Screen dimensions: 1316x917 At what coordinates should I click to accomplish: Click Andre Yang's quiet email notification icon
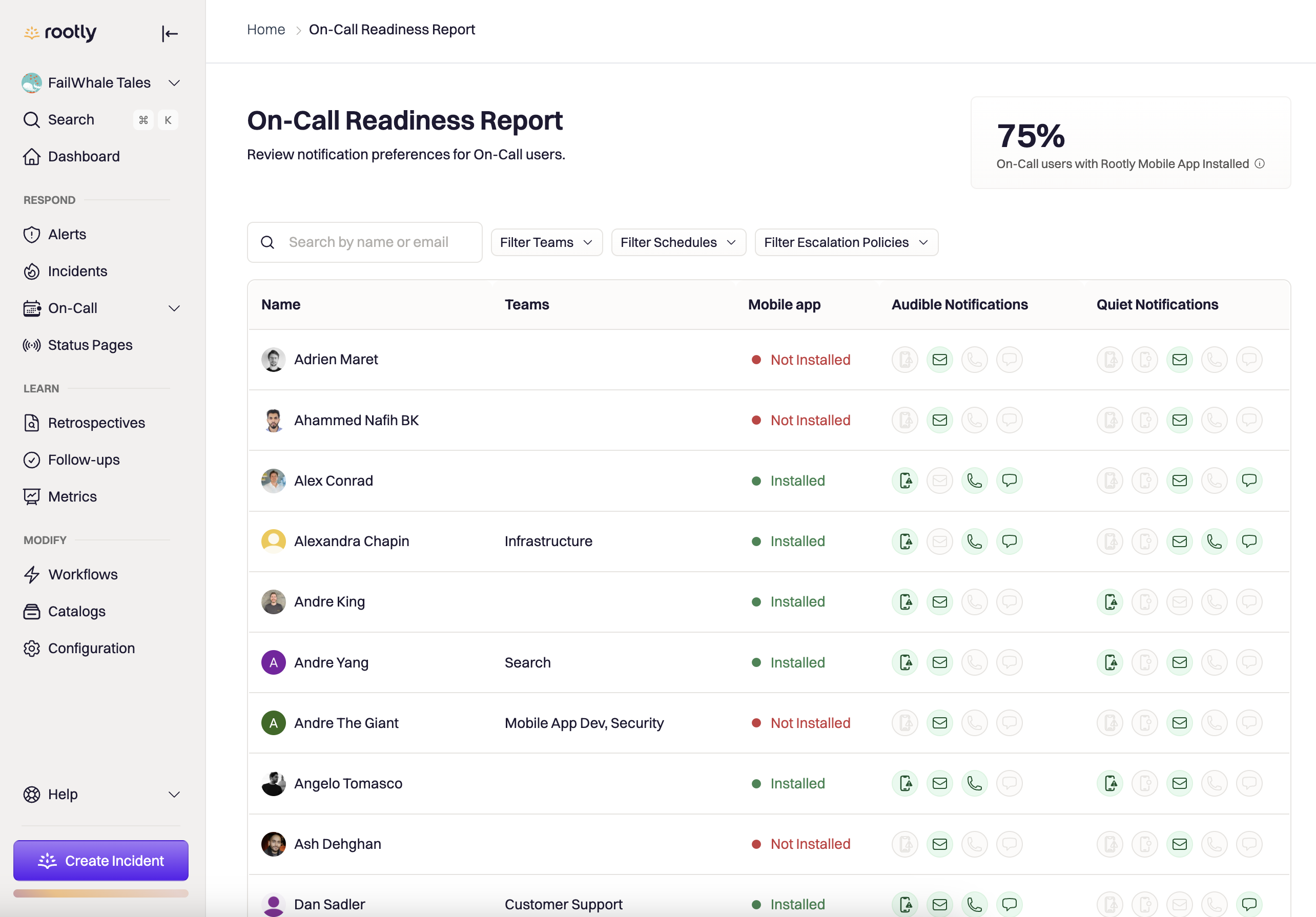click(x=1180, y=662)
